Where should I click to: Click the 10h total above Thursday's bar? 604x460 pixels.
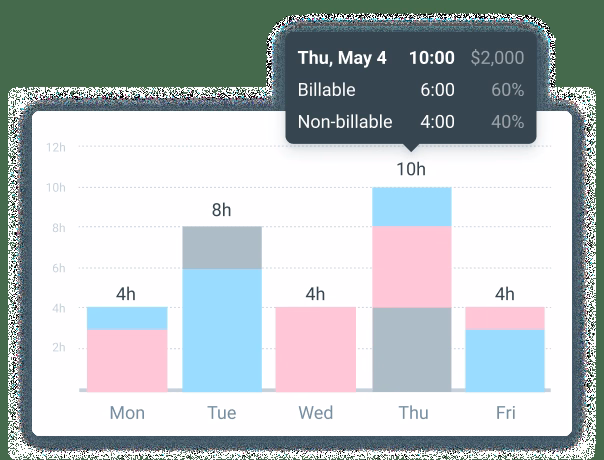point(411,169)
